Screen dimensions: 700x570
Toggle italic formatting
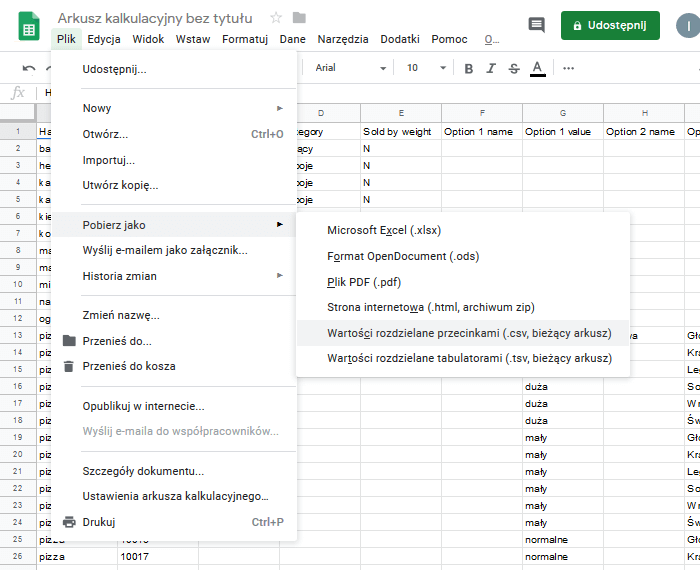click(491, 68)
